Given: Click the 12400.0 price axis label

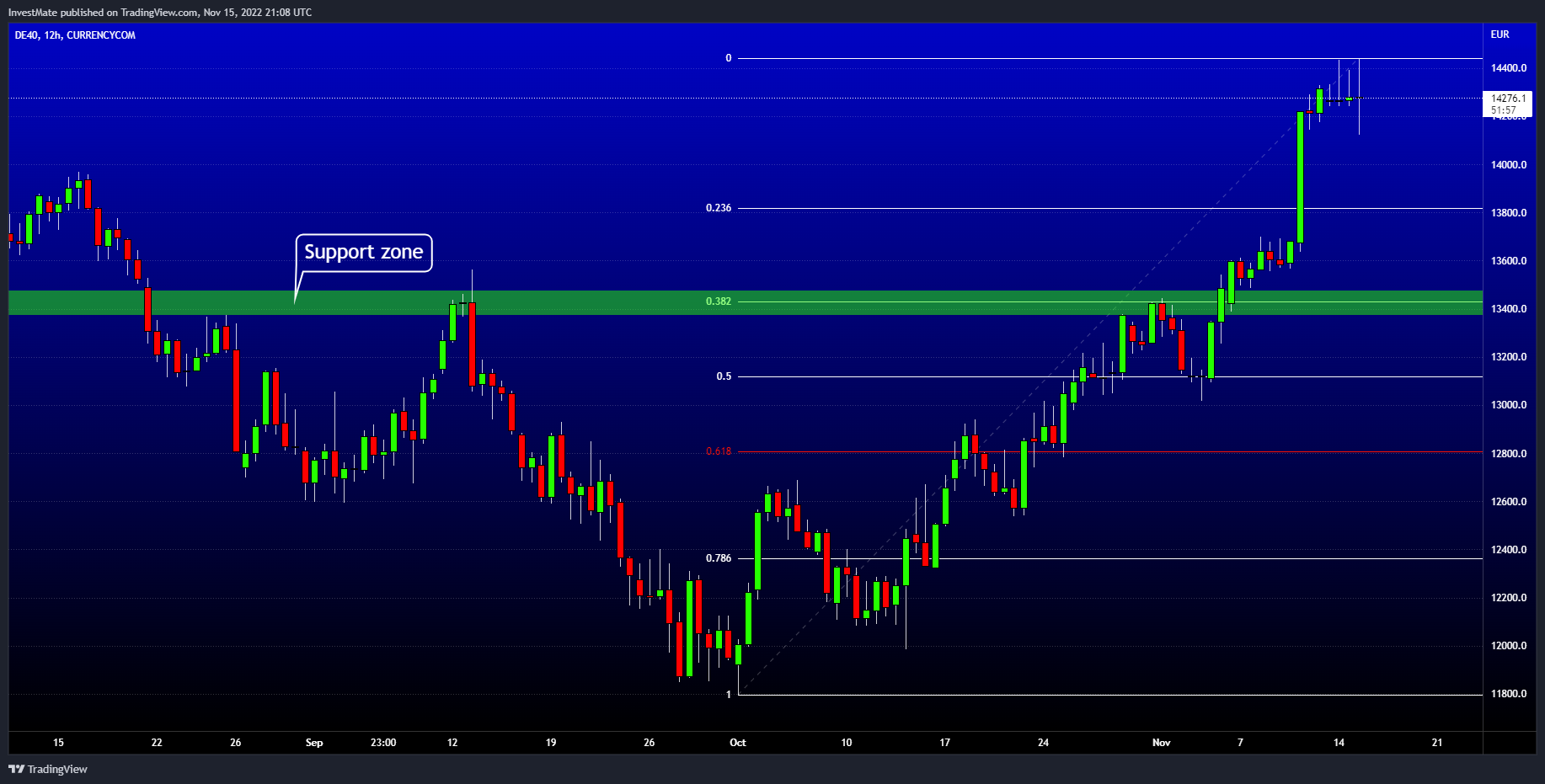Looking at the screenshot, I should 1509,550.
